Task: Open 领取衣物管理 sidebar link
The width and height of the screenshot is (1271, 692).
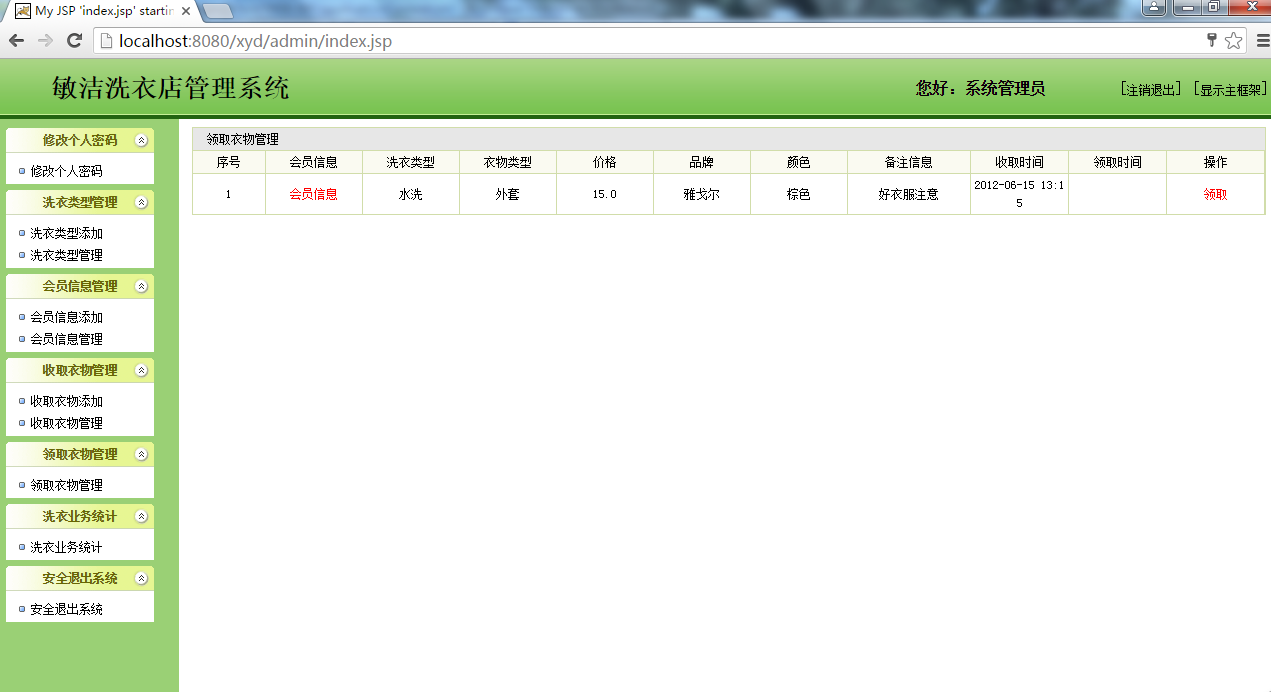Action: pos(66,485)
